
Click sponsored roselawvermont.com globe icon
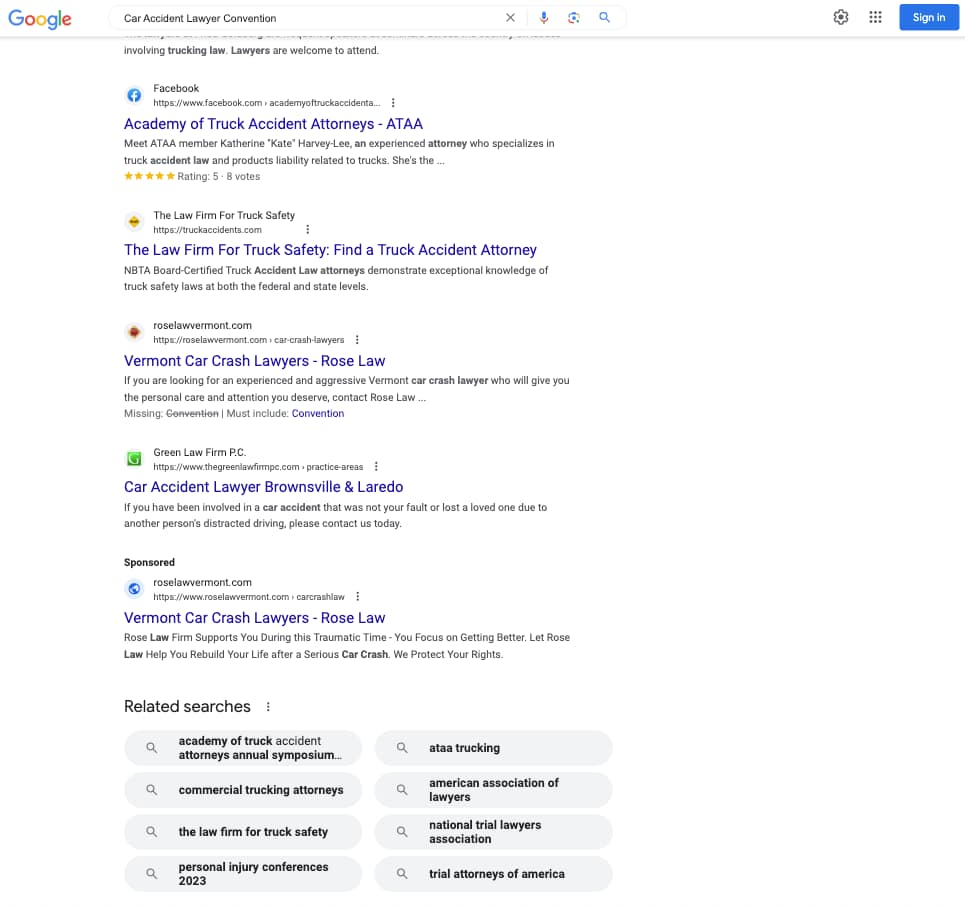(134, 589)
